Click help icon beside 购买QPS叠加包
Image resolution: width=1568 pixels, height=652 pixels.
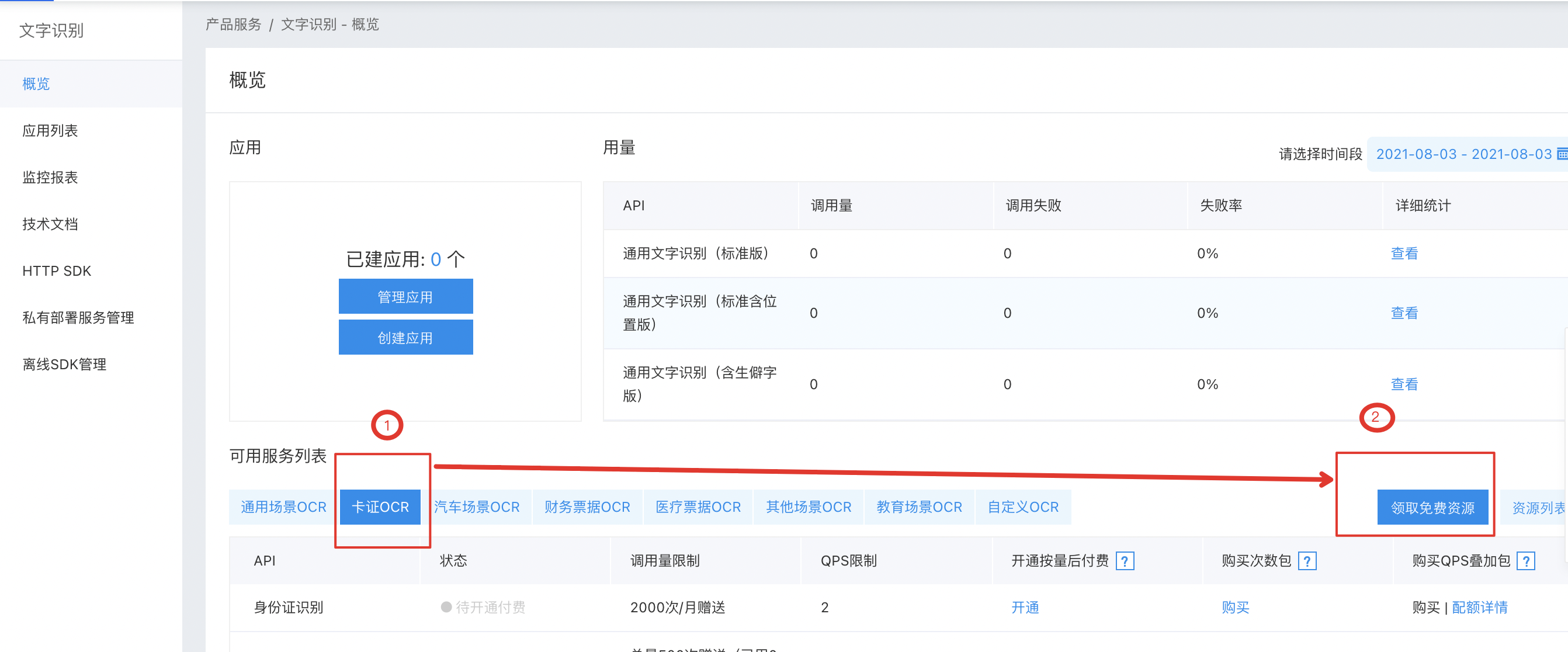click(x=1525, y=561)
